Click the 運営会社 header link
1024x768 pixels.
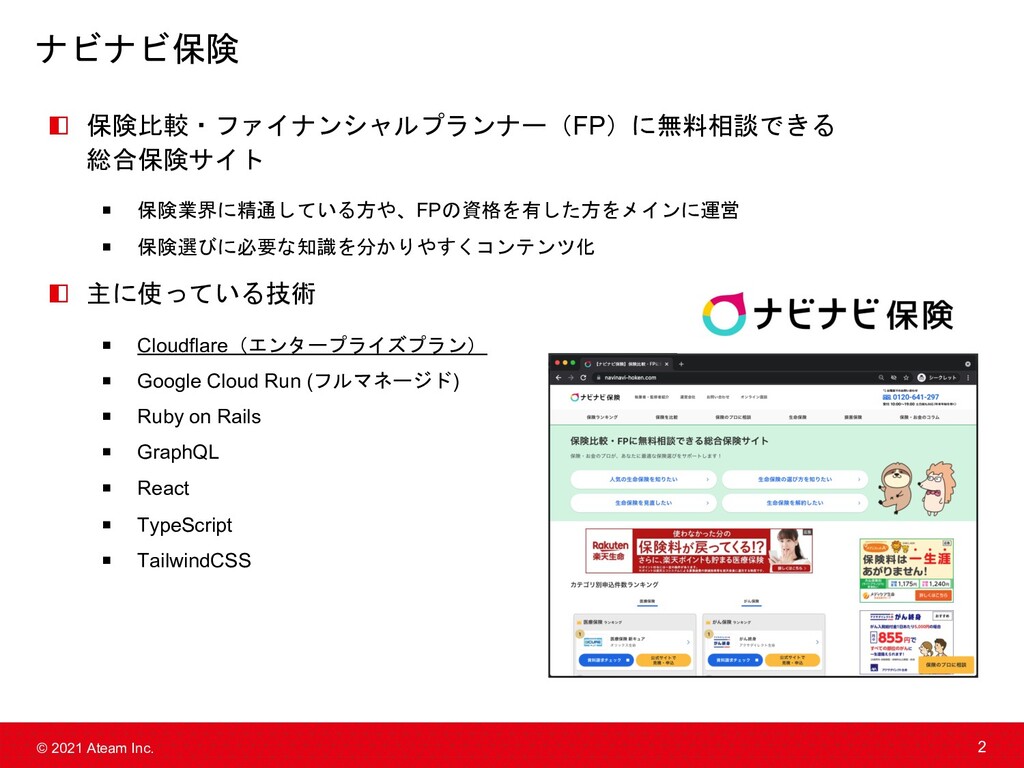point(688,397)
